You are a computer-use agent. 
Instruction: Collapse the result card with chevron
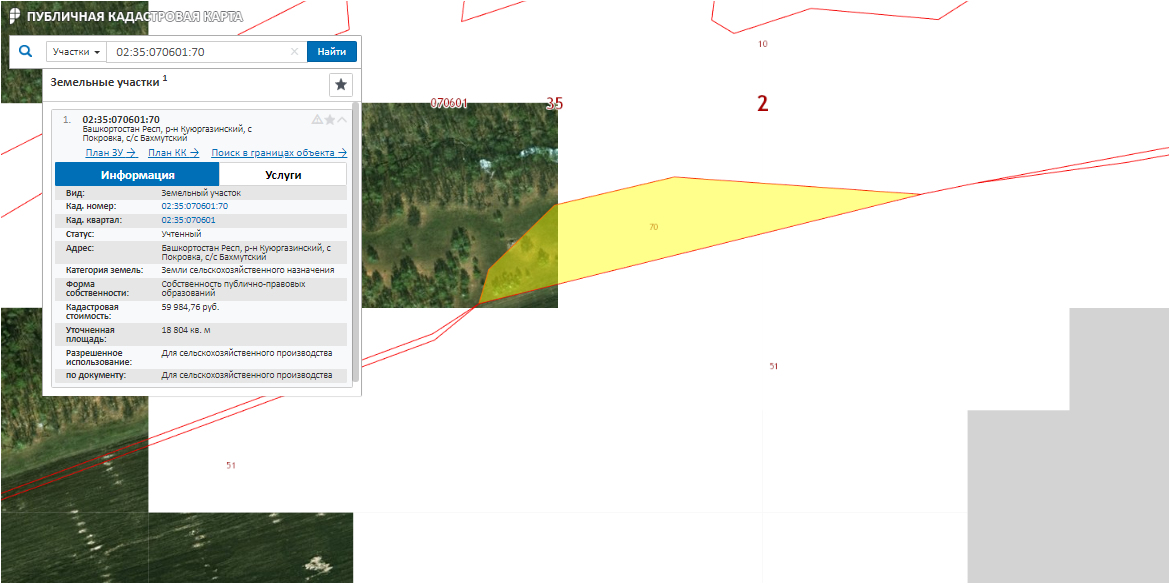click(342, 120)
